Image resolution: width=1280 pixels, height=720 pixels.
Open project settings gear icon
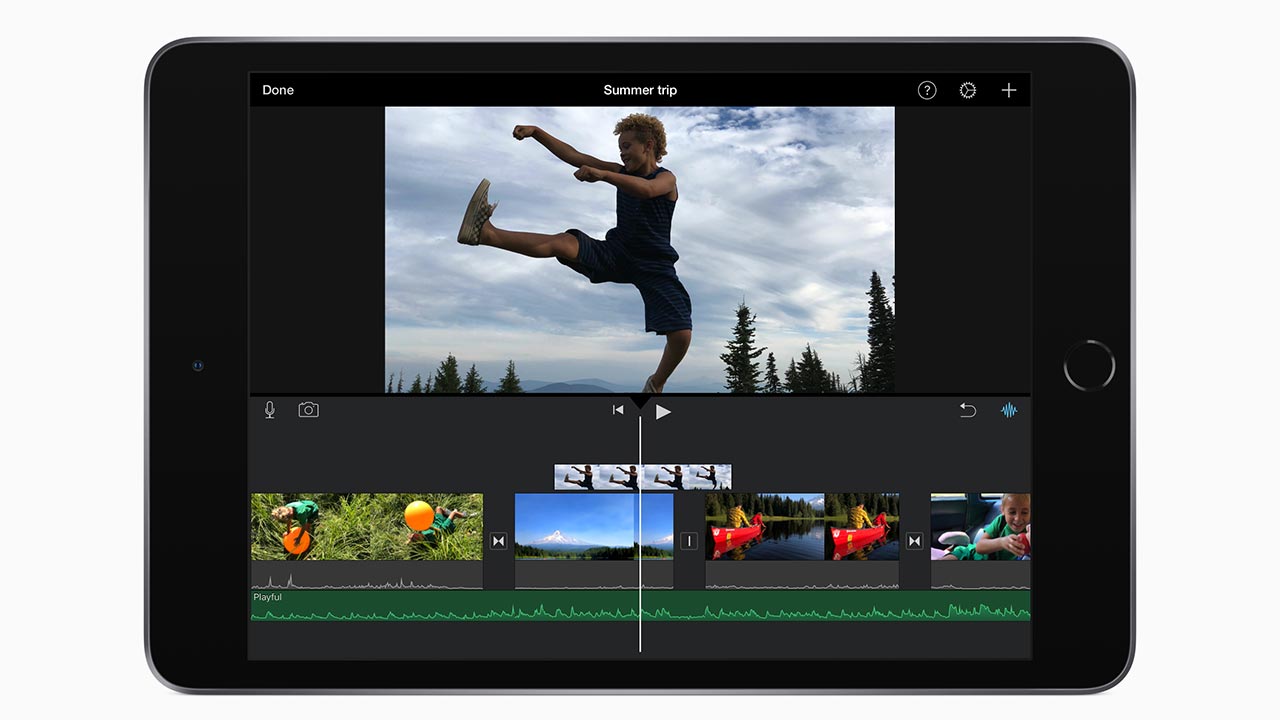click(x=967, y=90)
